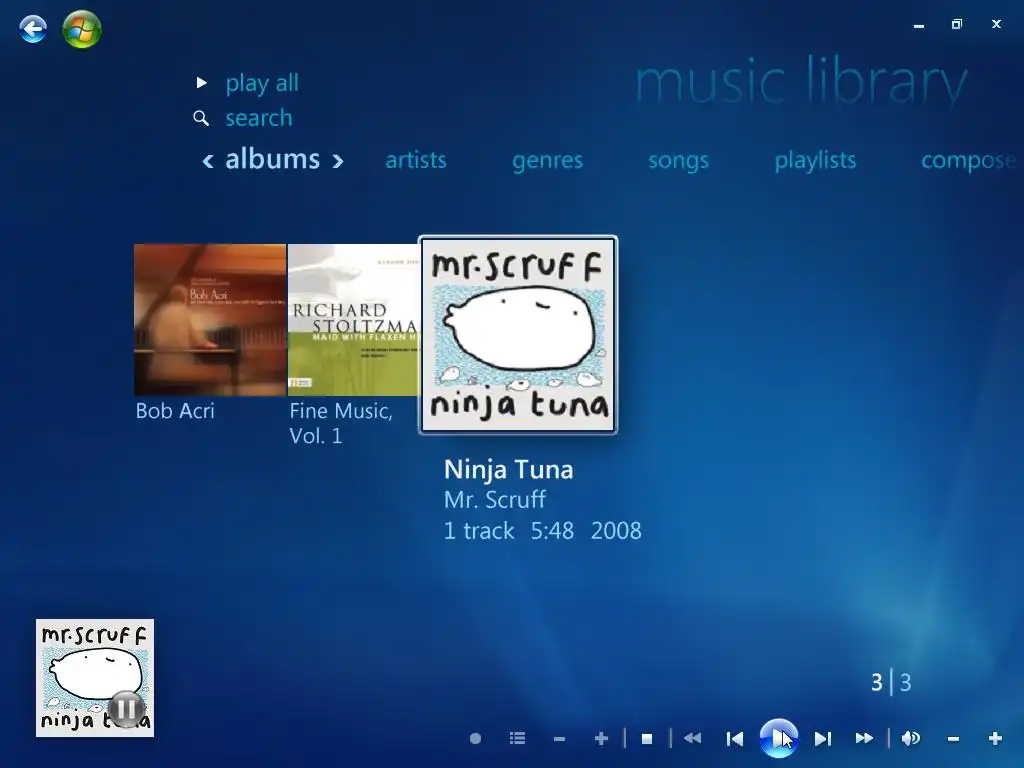Click the channel up plus button
1024x768 pixels.
pyautogui.click(x=601, y=739)
